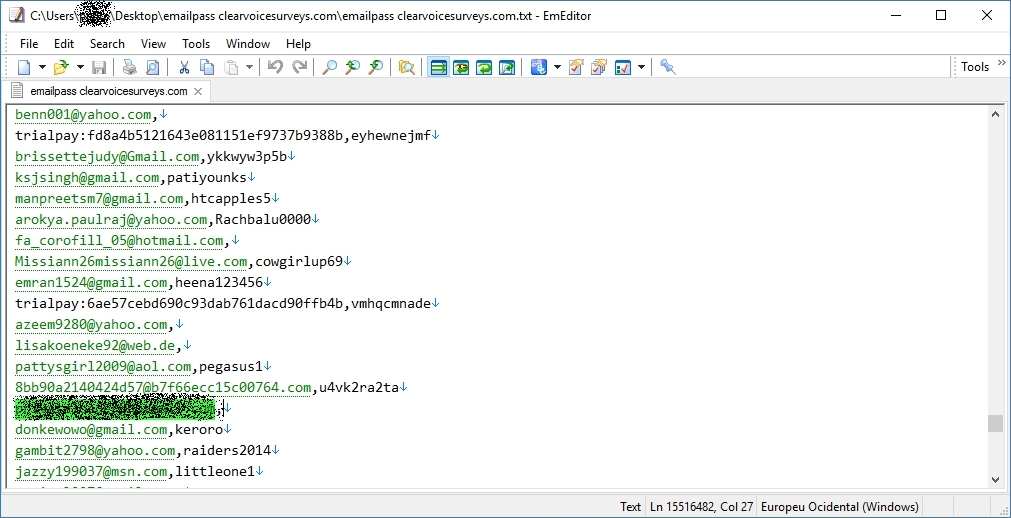Click the New file icon
Viewport: 1011px width, 518px height.
(x=24, y=67)
